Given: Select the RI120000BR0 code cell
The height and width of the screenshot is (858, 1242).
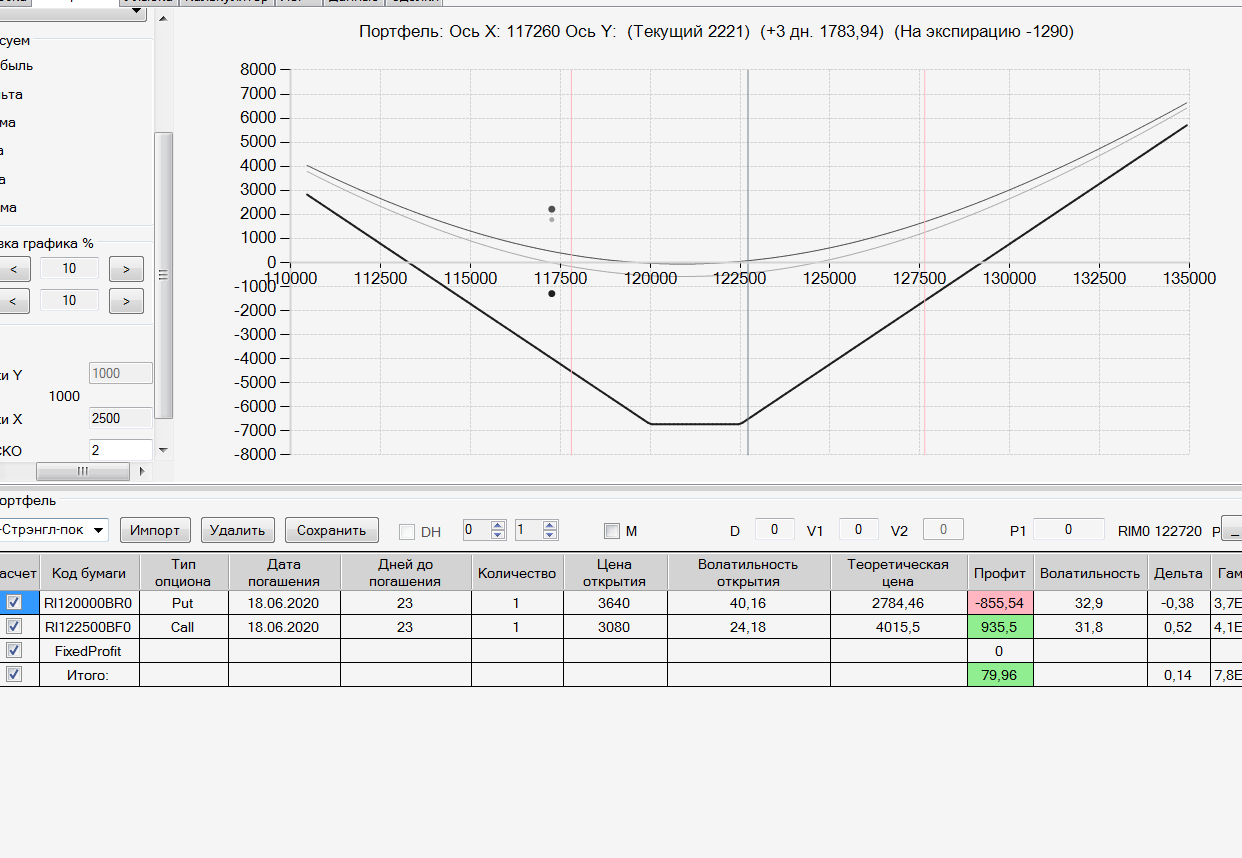Looking at the screenshot, I should click(x=89, y=603).
